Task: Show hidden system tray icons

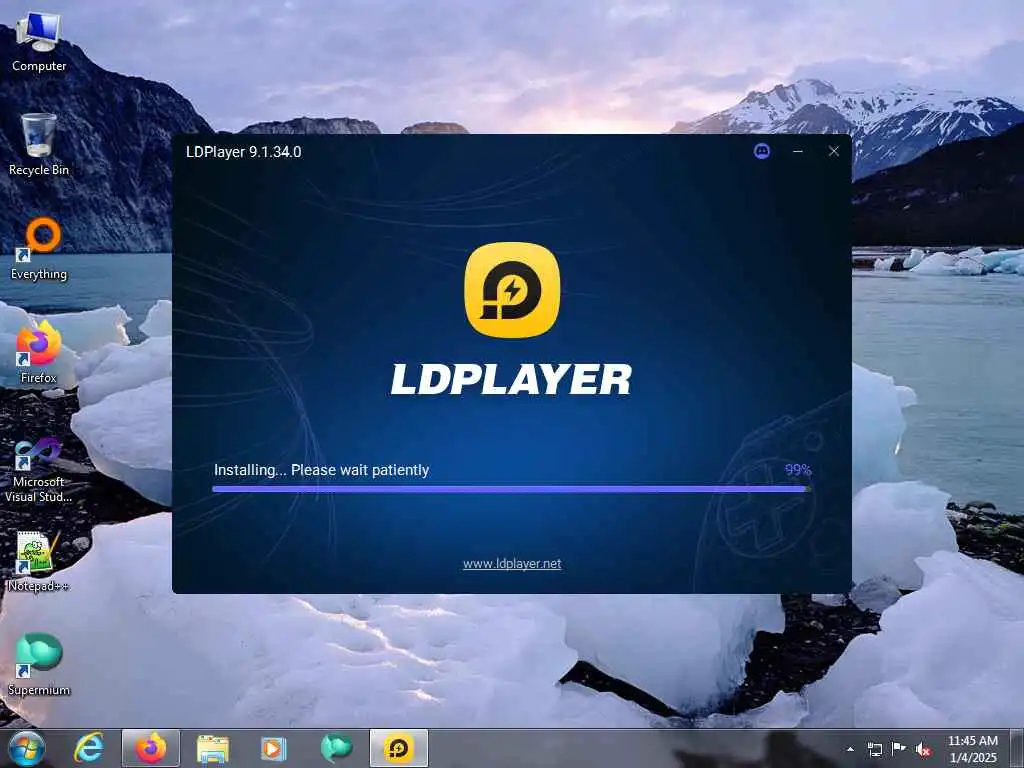Action: pyautogui.click(x=850, y=749)
